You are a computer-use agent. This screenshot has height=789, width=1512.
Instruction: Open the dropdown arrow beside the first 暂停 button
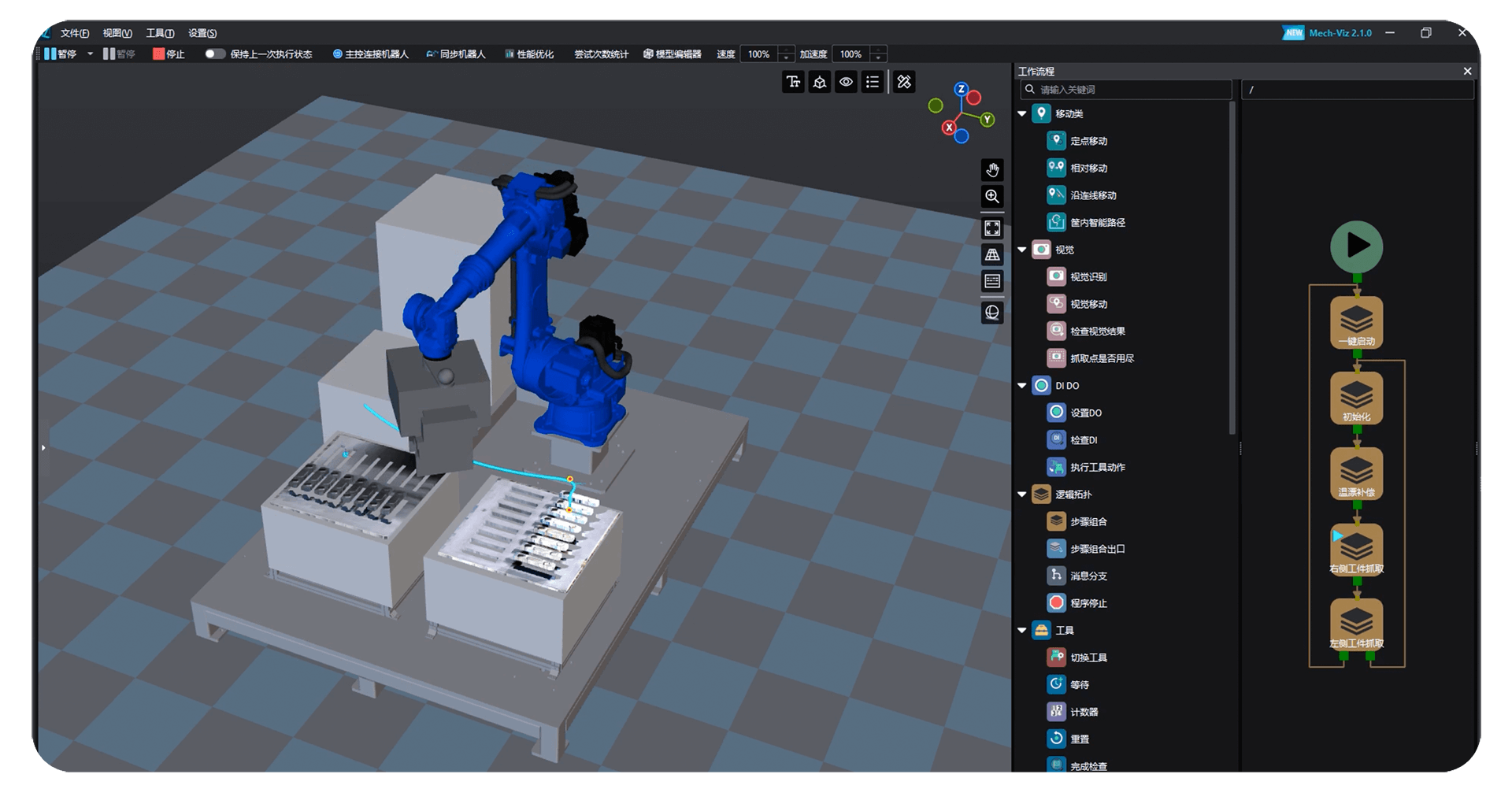(x=90, y=54)
